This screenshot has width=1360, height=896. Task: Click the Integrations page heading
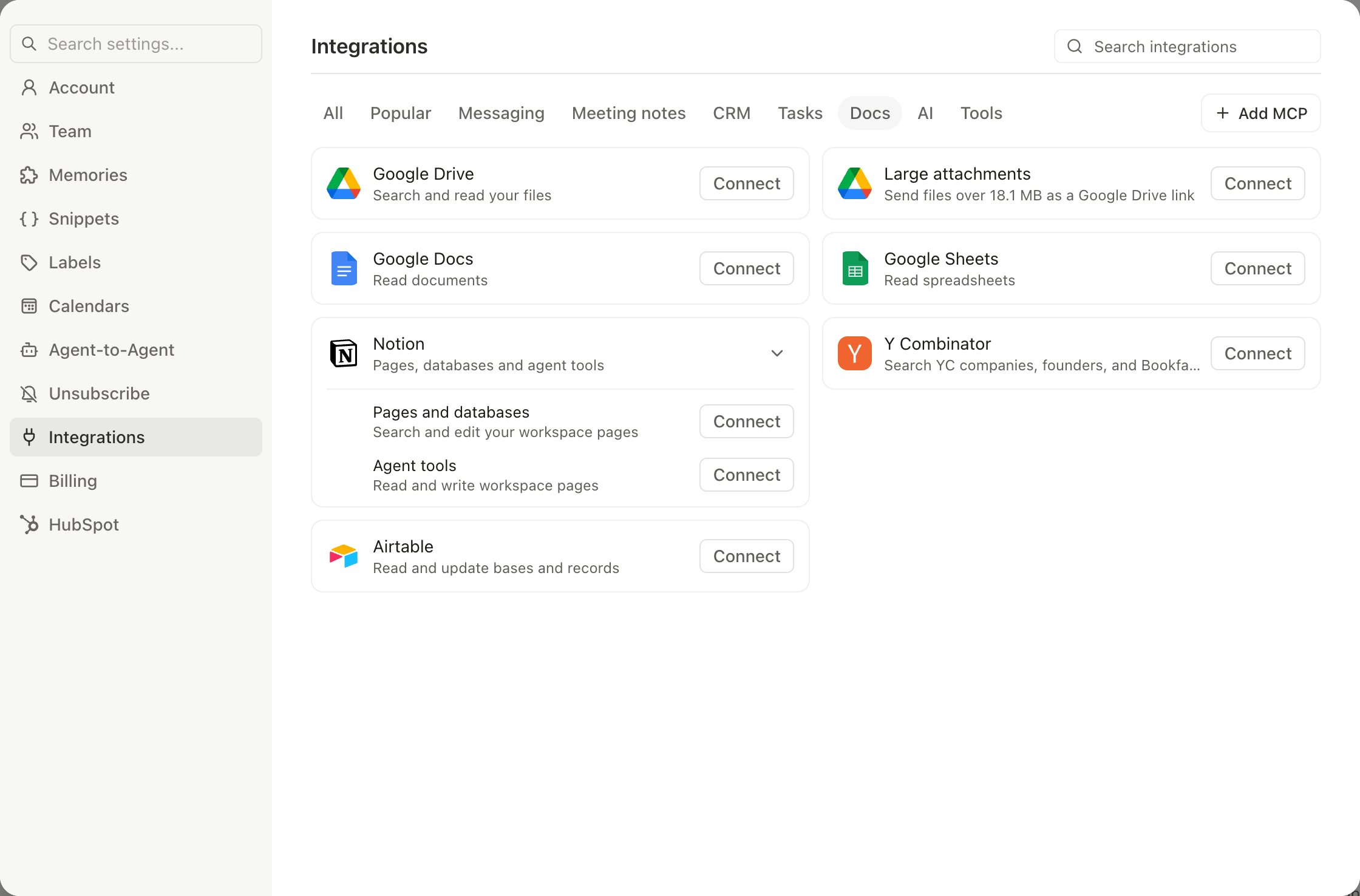[x=369, y=46]
